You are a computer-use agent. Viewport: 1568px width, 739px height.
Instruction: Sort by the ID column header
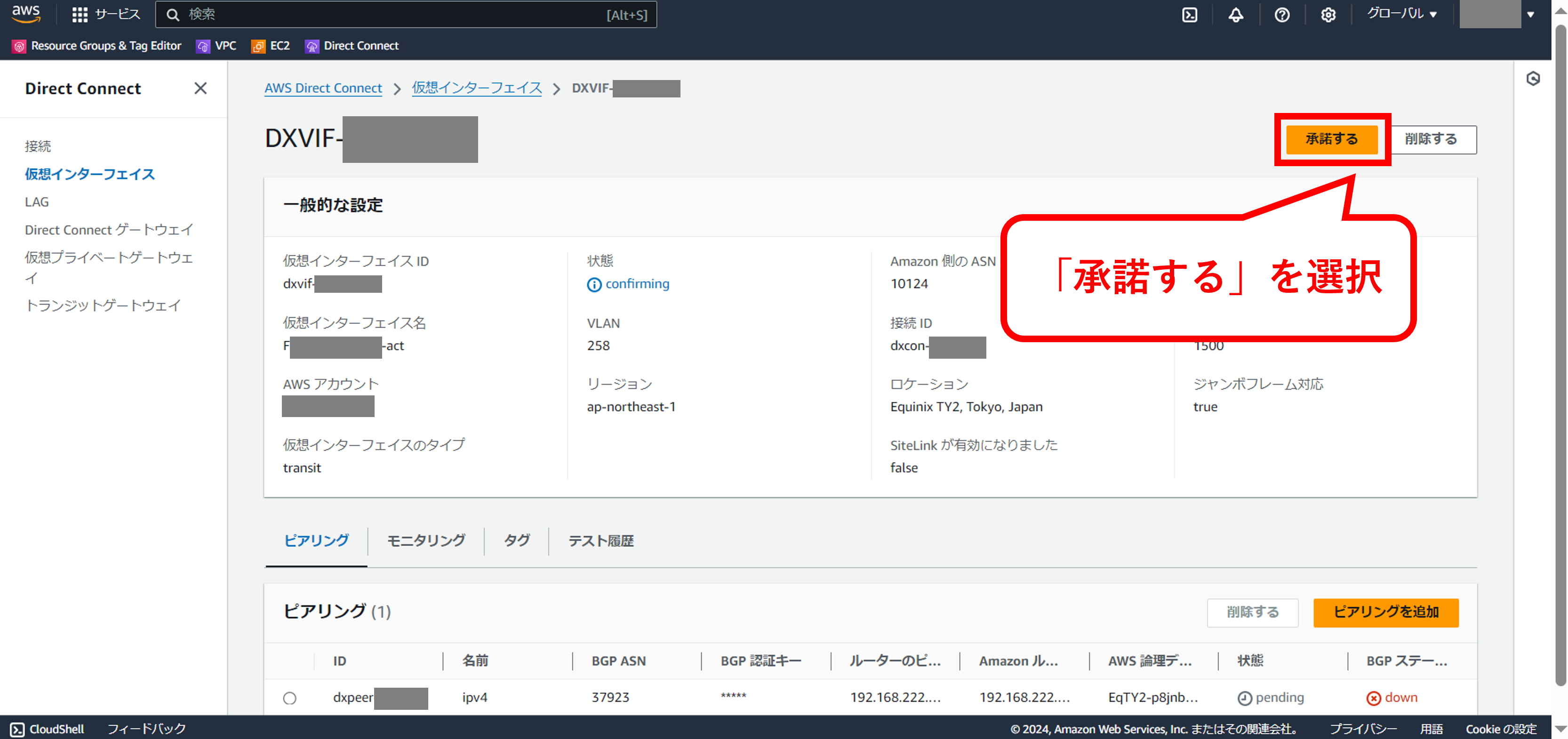click(340, 661)
